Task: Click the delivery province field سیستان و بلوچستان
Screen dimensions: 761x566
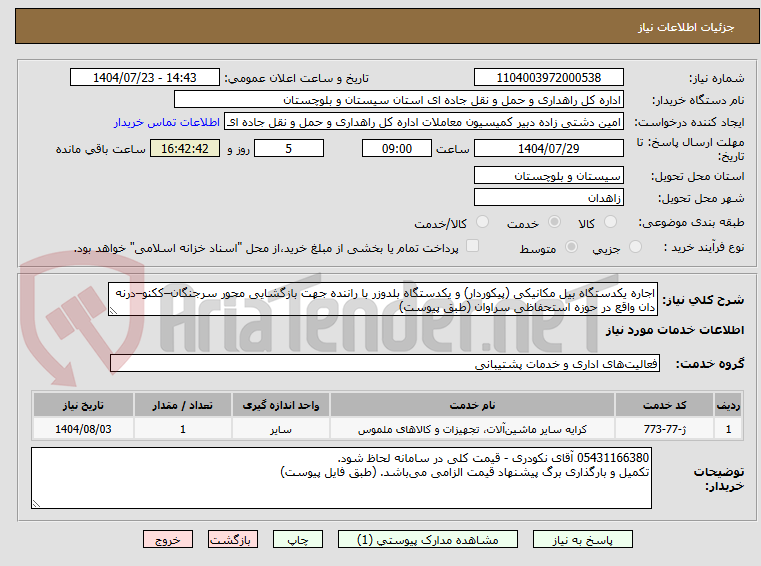Action: 548,176
